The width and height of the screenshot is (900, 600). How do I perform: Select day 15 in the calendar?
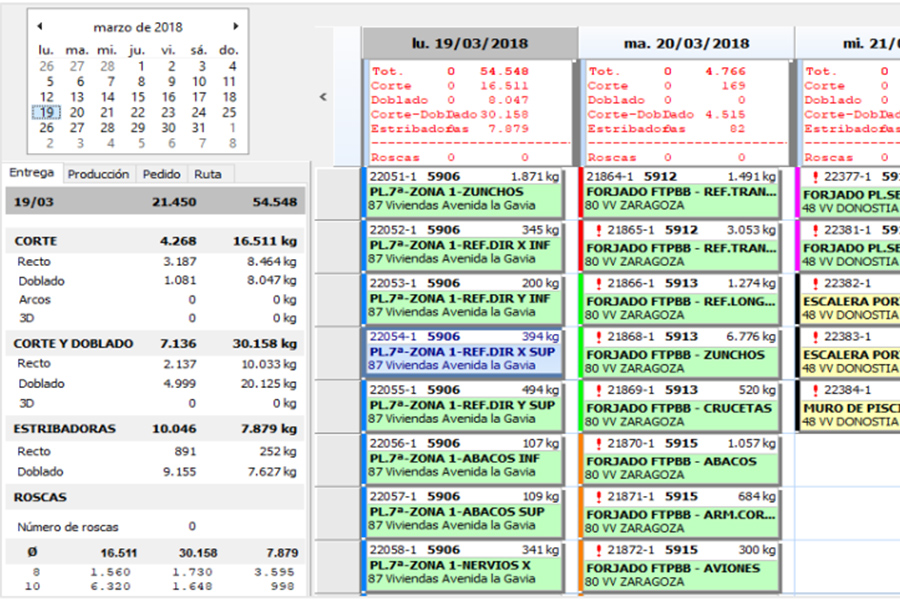[138, 96]
